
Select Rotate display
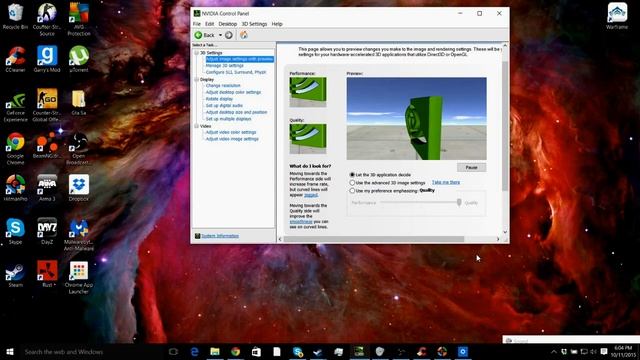(219, 99)
